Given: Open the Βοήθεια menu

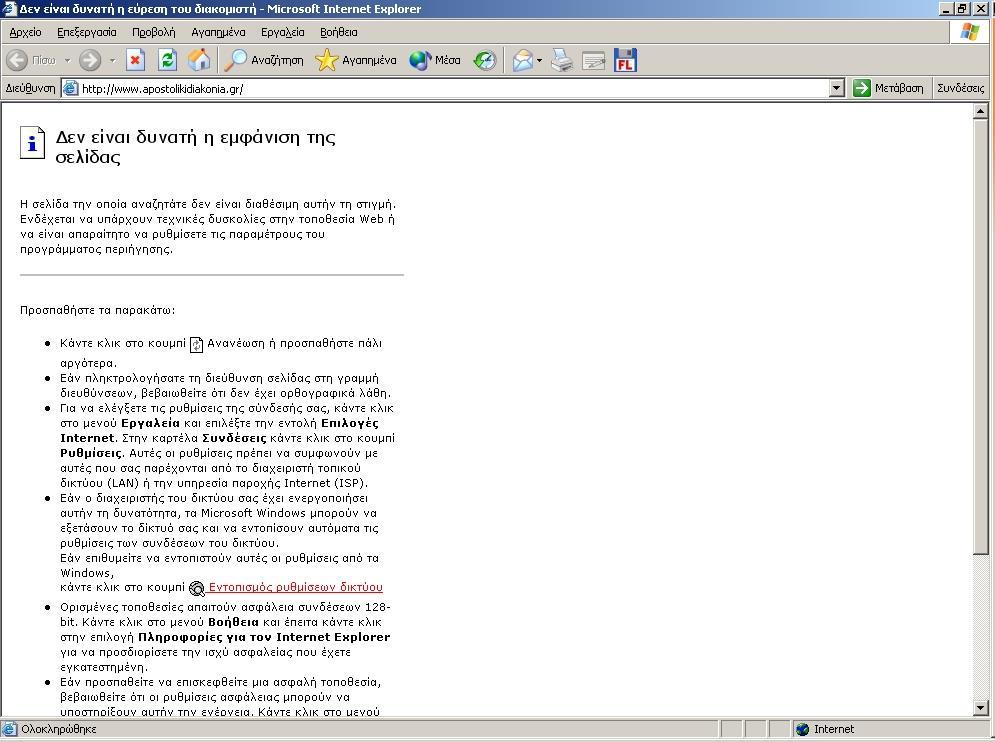Looking at the screenshot, I should [339, 32].
